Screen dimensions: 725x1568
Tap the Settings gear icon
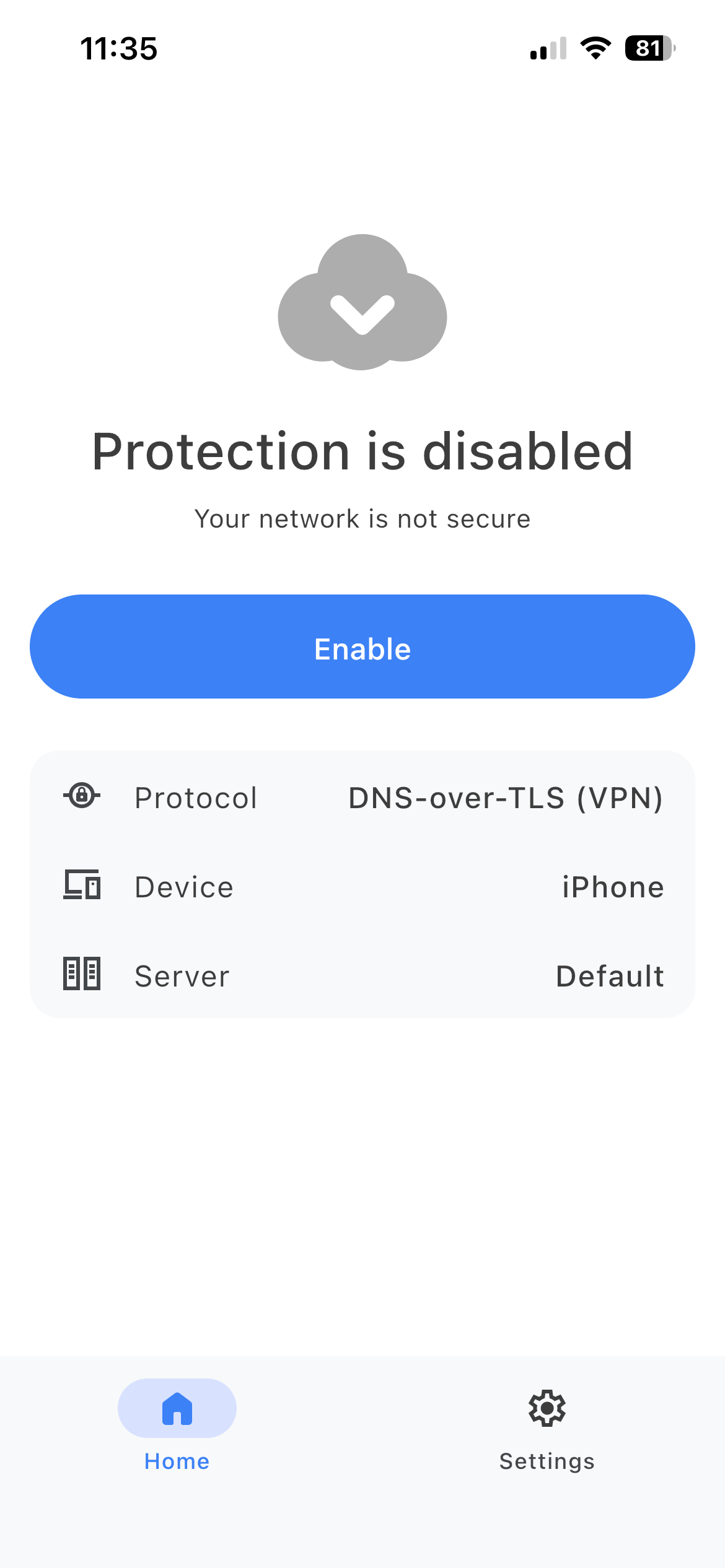click(x=547, y=1408)
